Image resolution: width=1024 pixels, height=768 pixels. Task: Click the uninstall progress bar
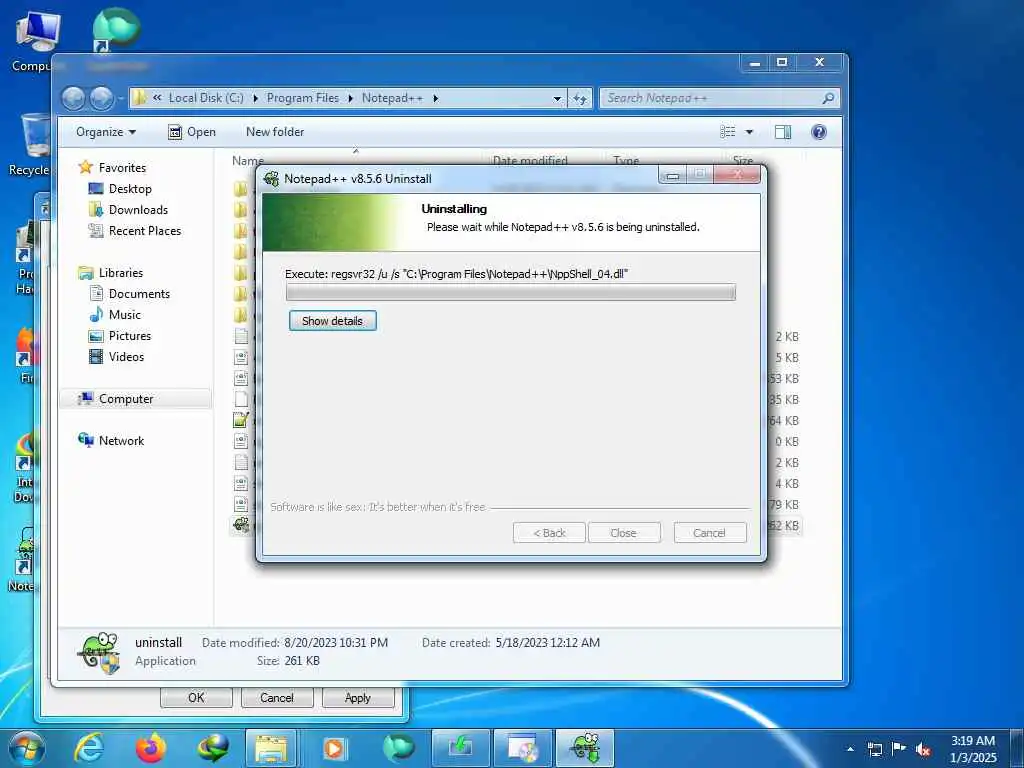click(511, 292)
